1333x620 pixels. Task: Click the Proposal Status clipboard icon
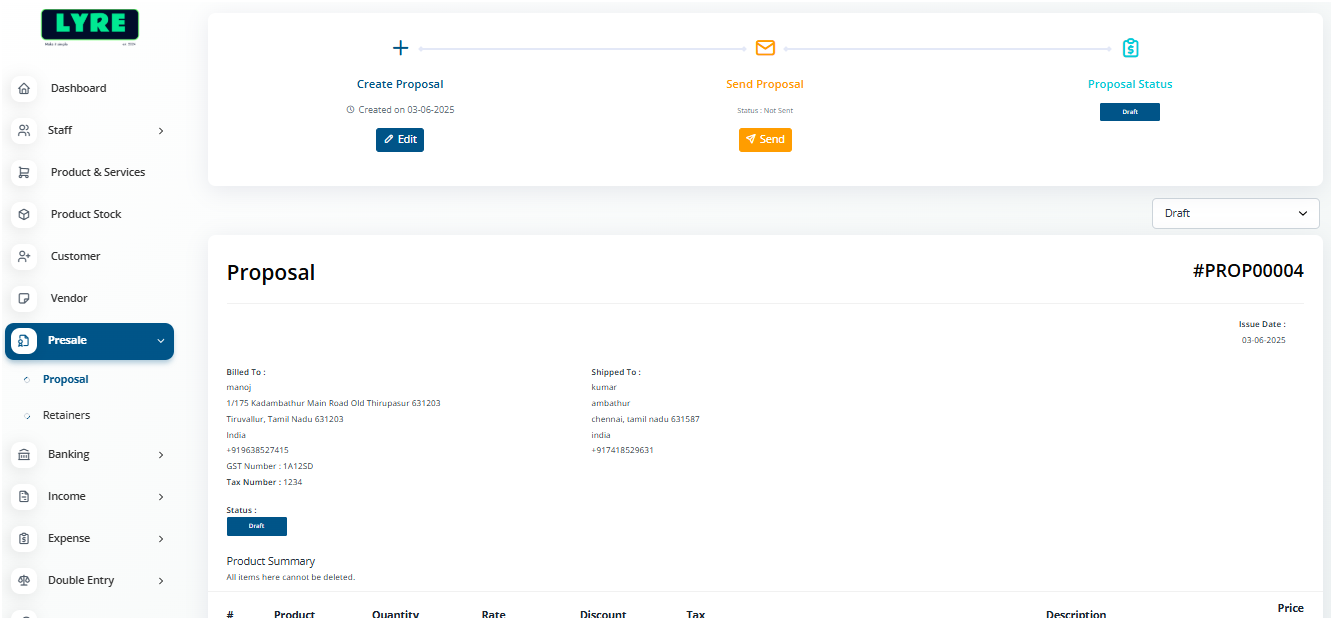point(1130,48)
